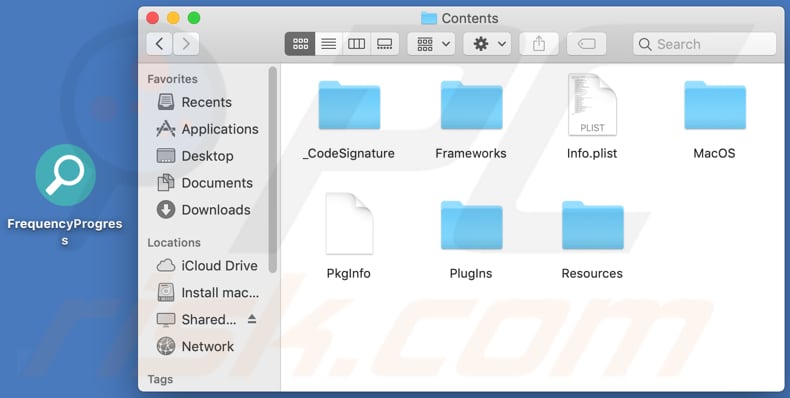This screenshot has height=398, width=790.
Task: Switch to icon view
Action: 300,44
